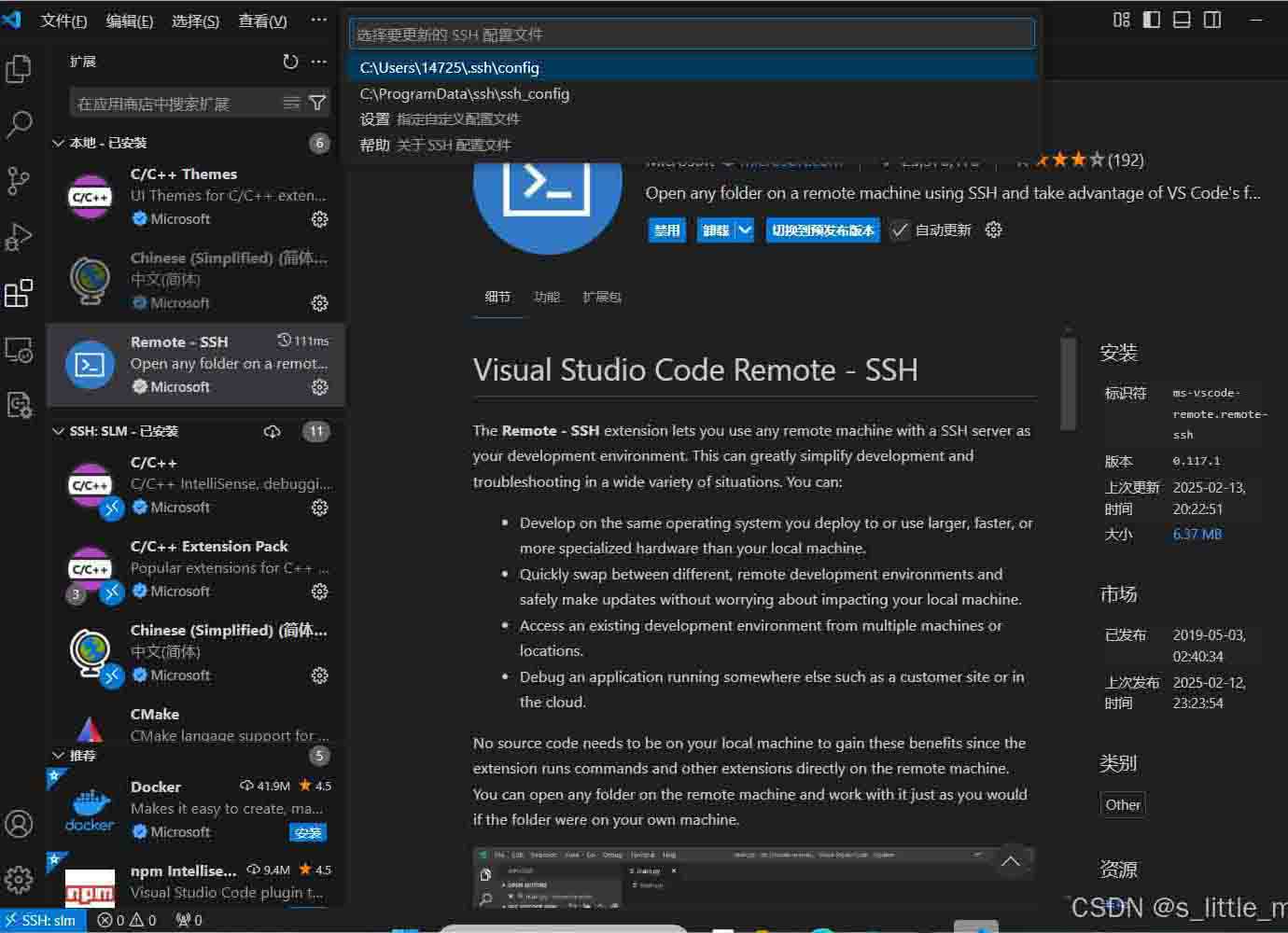The image size is (1288, 933).
Task: Open the Search view icon
Action: (x=19, y=124)
